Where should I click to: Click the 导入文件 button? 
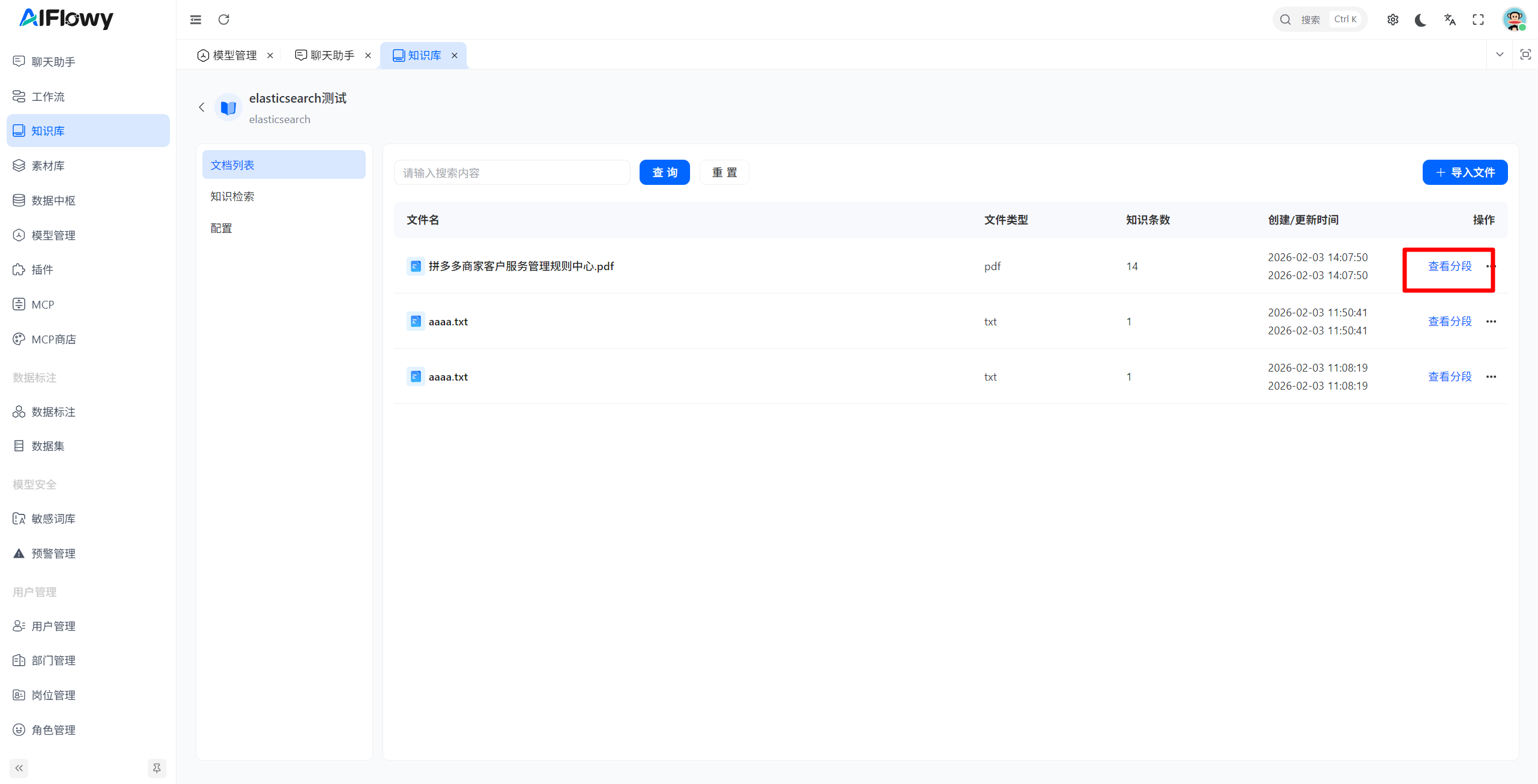pyautogui.click(x=1465, y=172)
